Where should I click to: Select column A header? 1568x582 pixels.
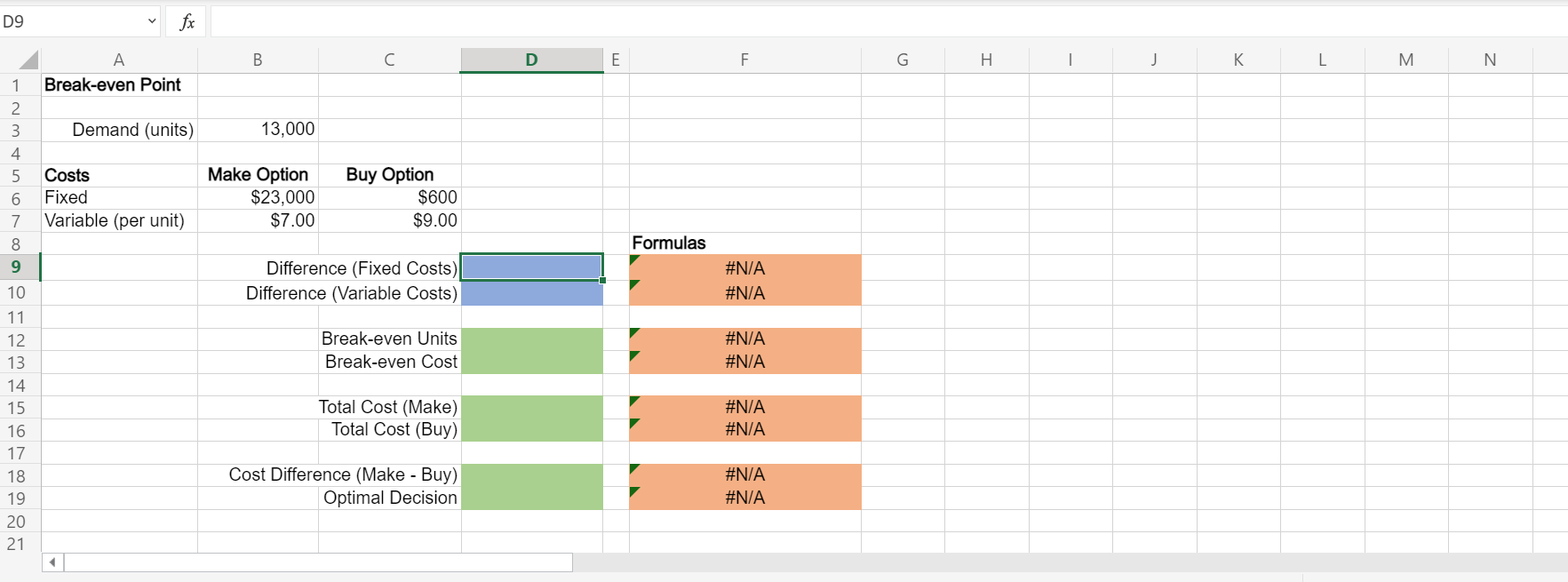[119, 60]
